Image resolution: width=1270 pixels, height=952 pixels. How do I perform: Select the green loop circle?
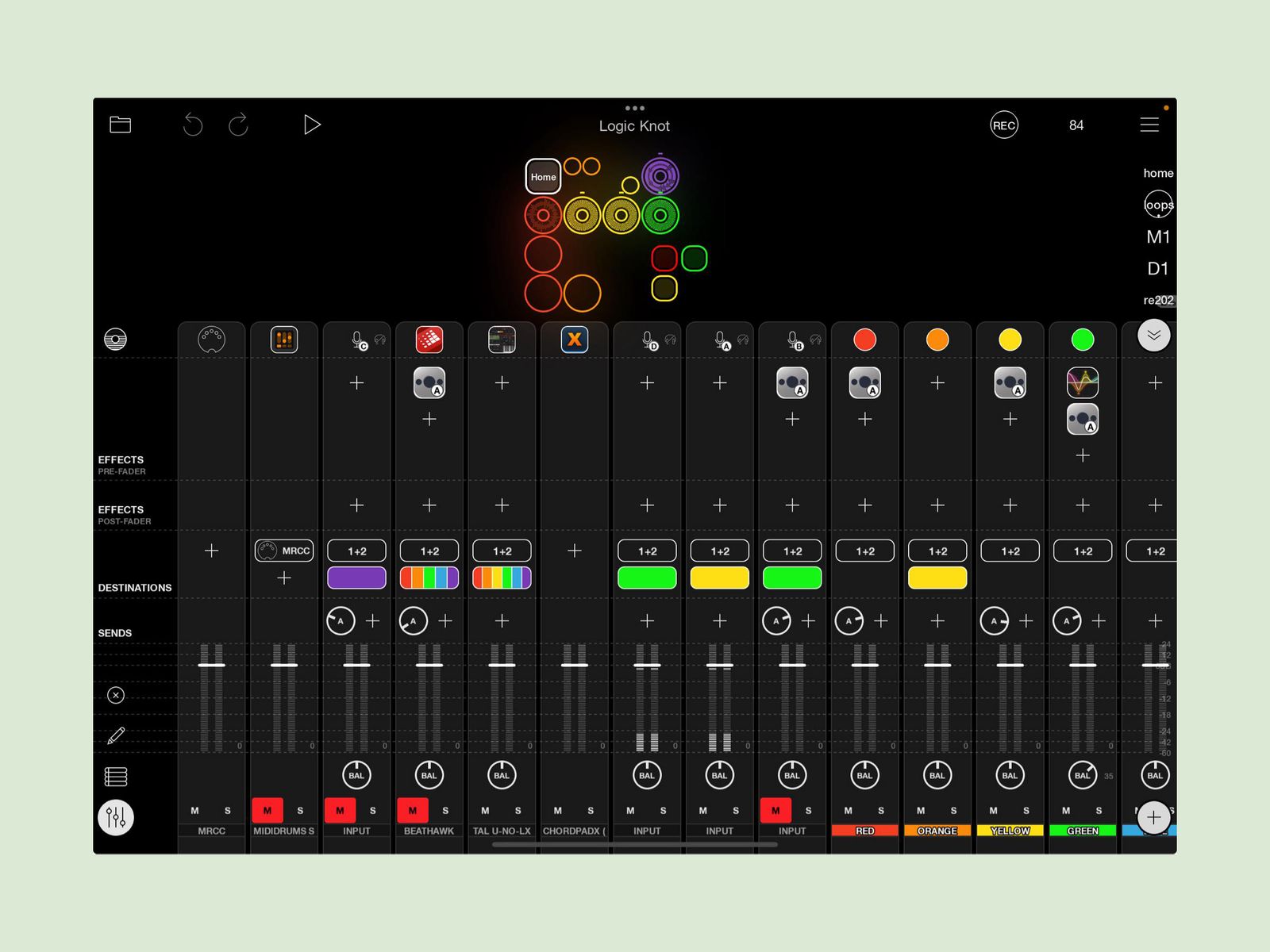pos(660,215)
